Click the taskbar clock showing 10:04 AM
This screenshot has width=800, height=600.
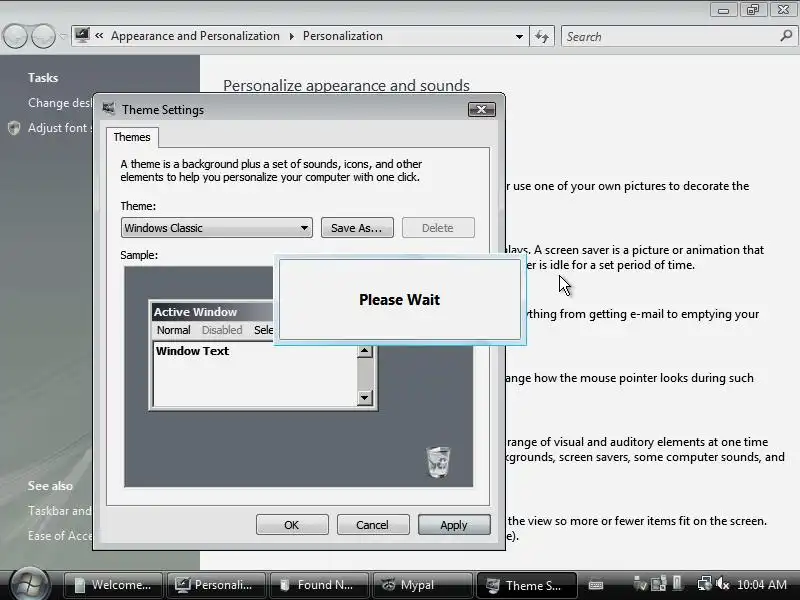point(762,584)
